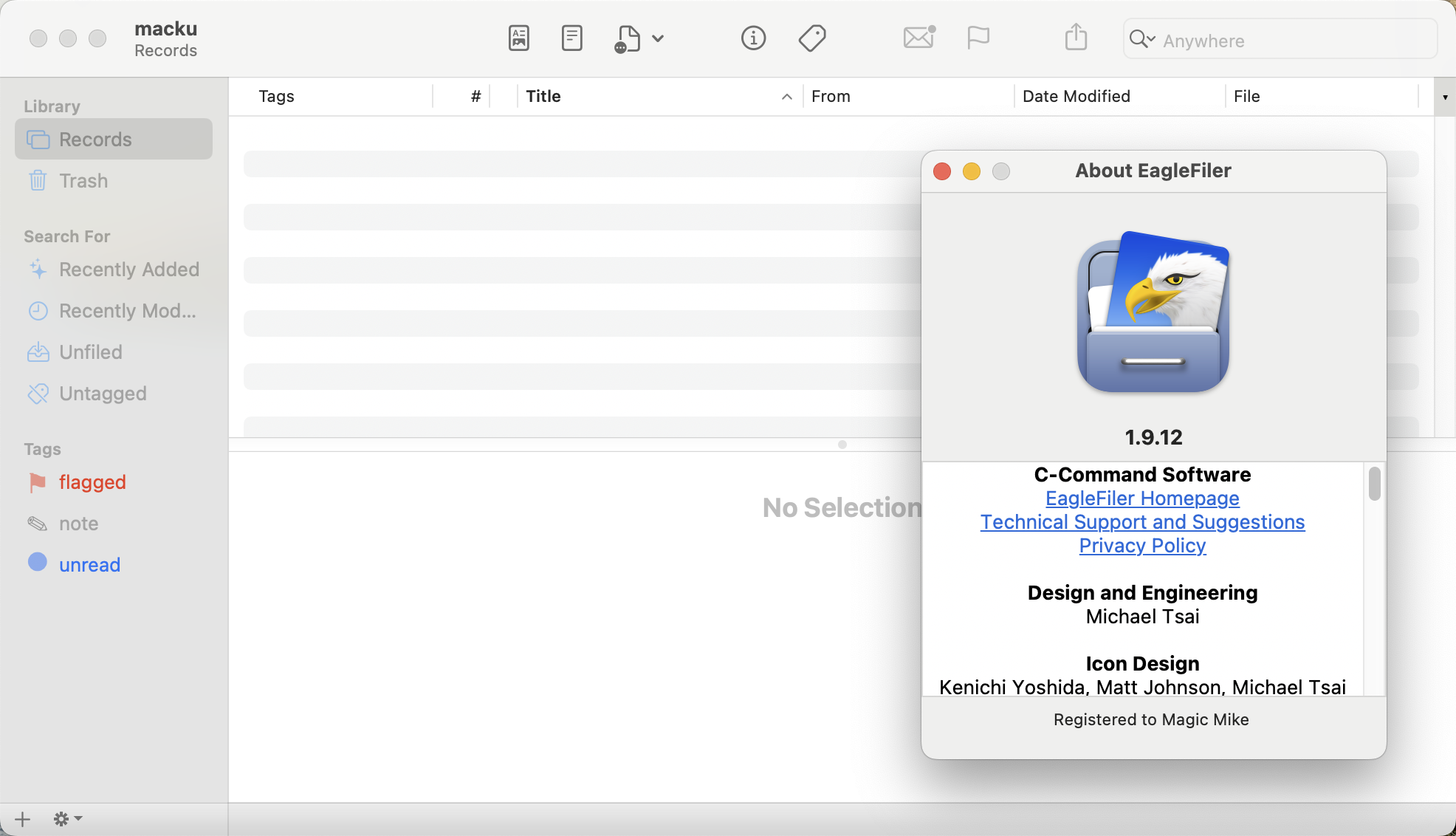The width and height of the screenshot is (1456, 836).
Task: Click the sparkle icon beside Recently Added
Action: point(38,269)
